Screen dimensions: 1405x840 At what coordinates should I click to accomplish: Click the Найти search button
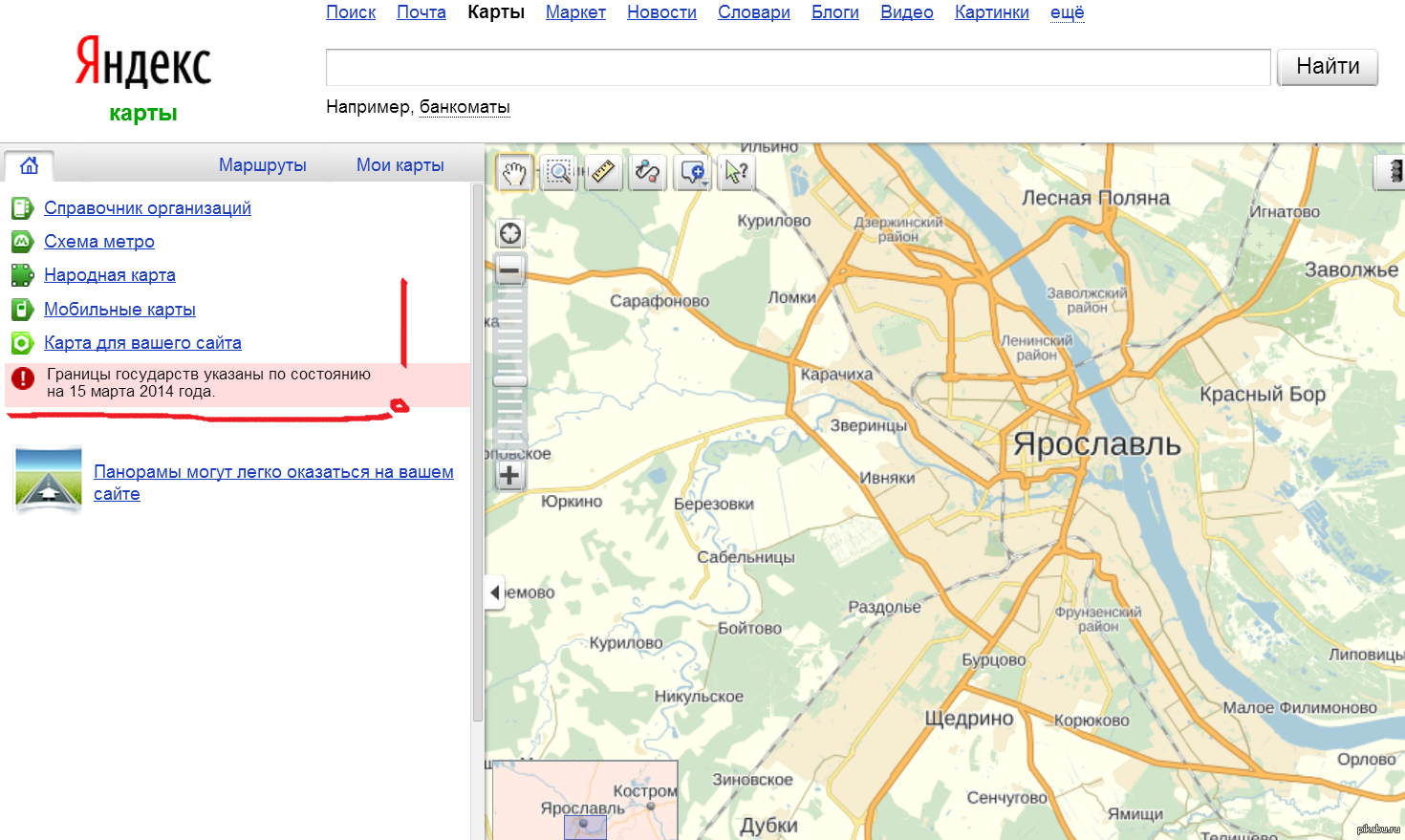coord(1328,67)
